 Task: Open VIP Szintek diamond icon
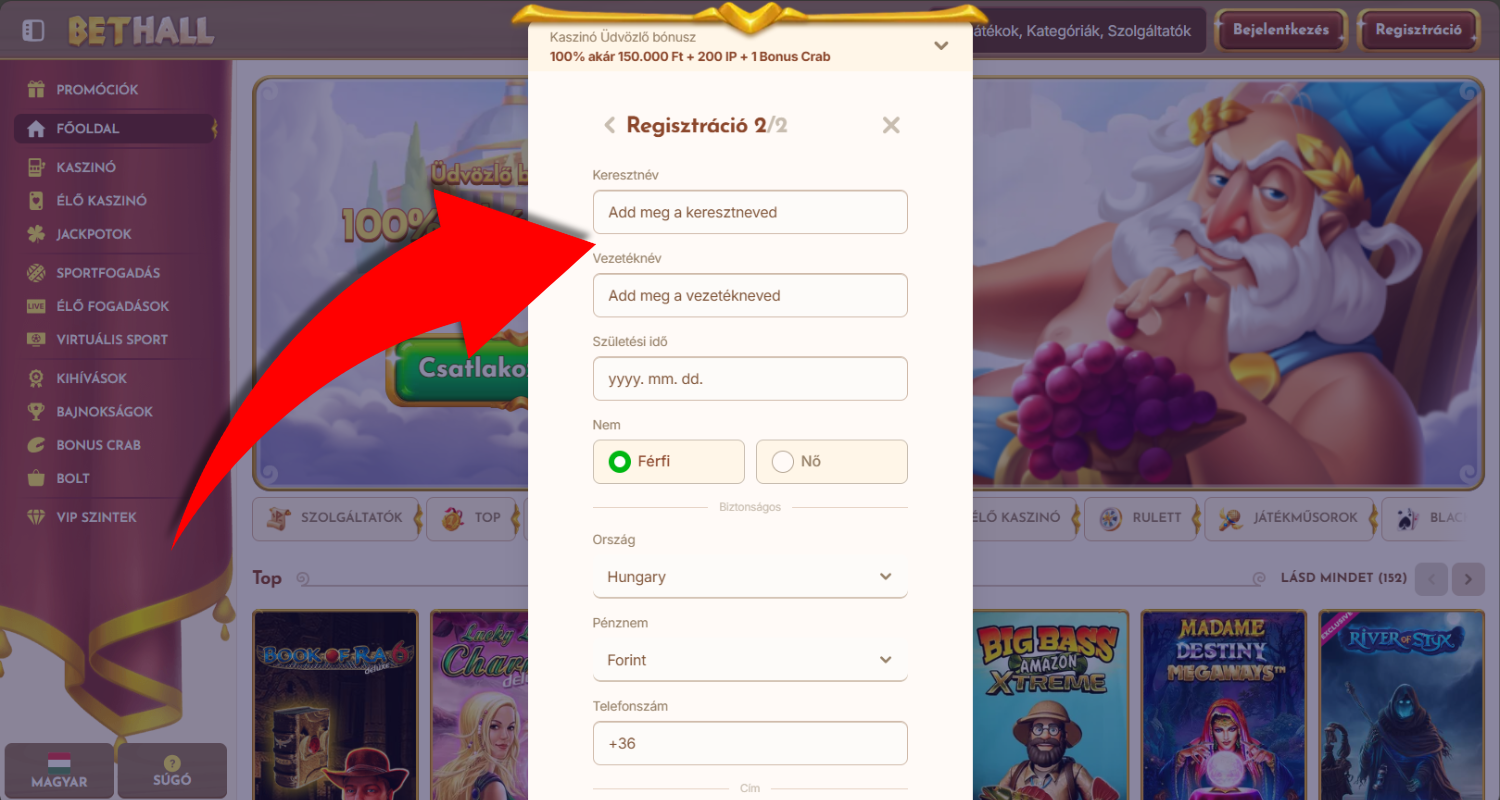36,517
